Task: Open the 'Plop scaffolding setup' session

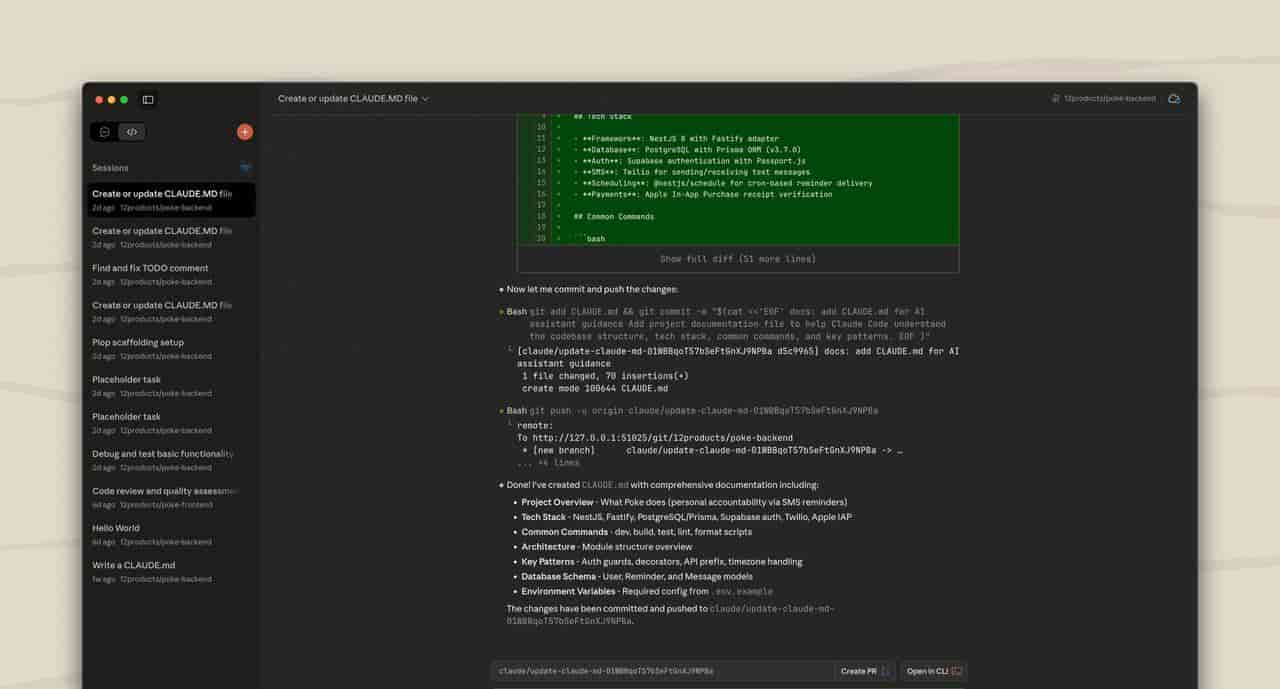Action: click(170, 349)
